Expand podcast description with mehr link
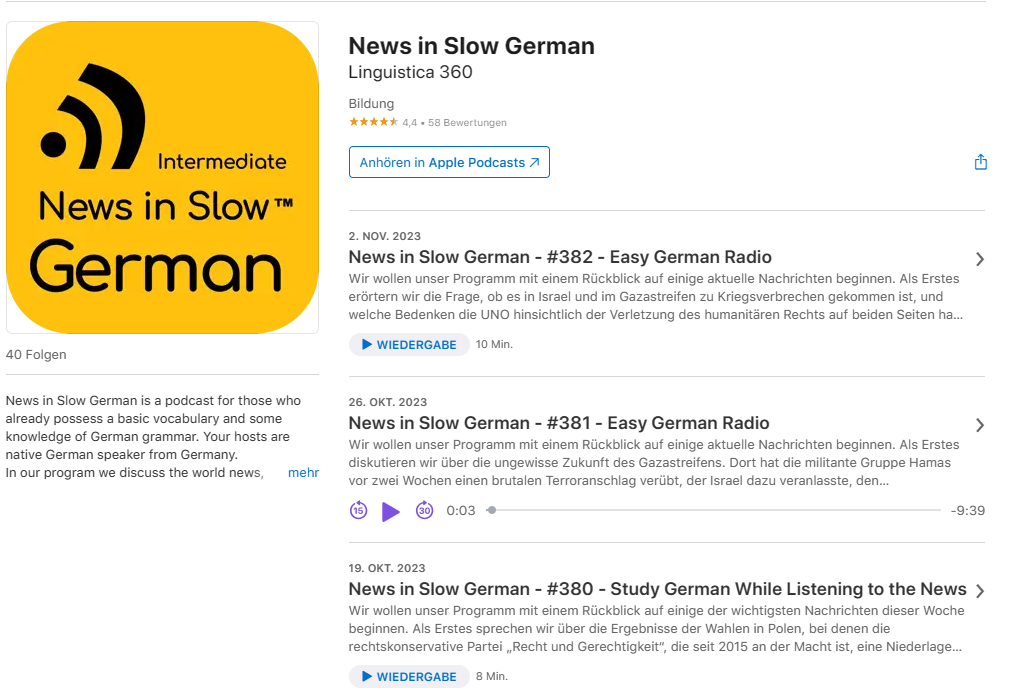 [303, 472]
